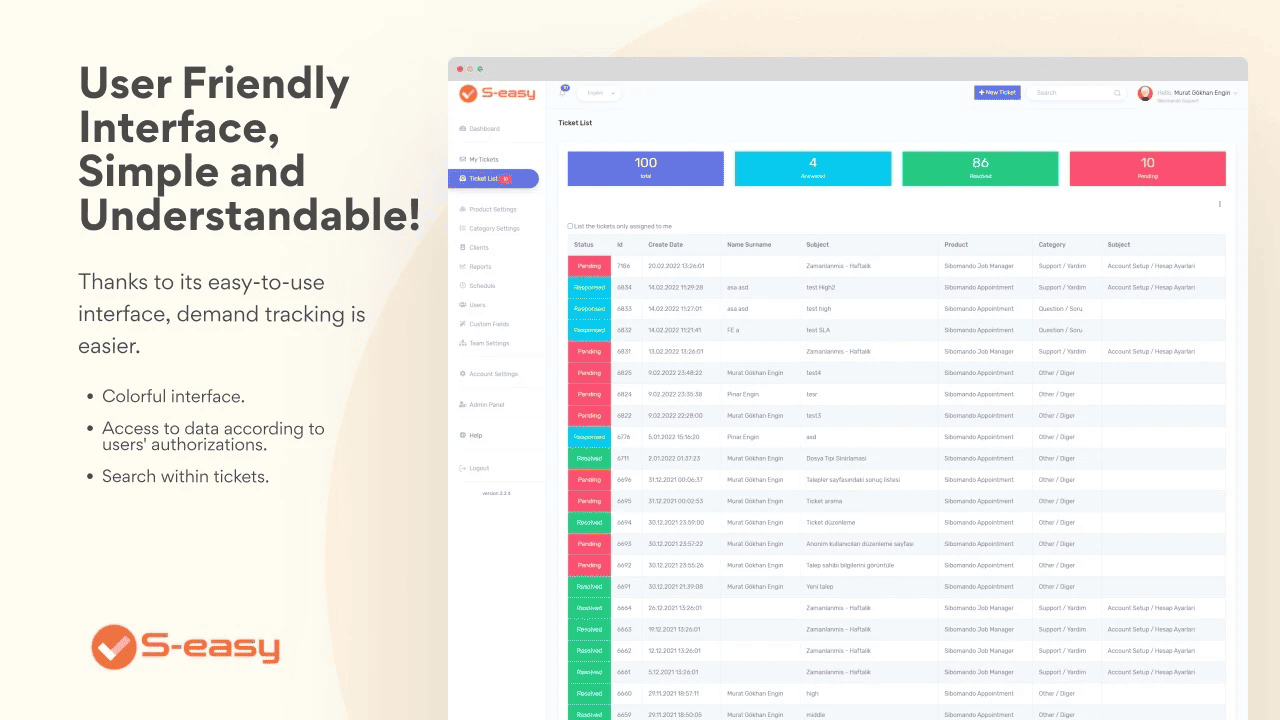Click subject 'Ticket arama'

tap(824, 501)
